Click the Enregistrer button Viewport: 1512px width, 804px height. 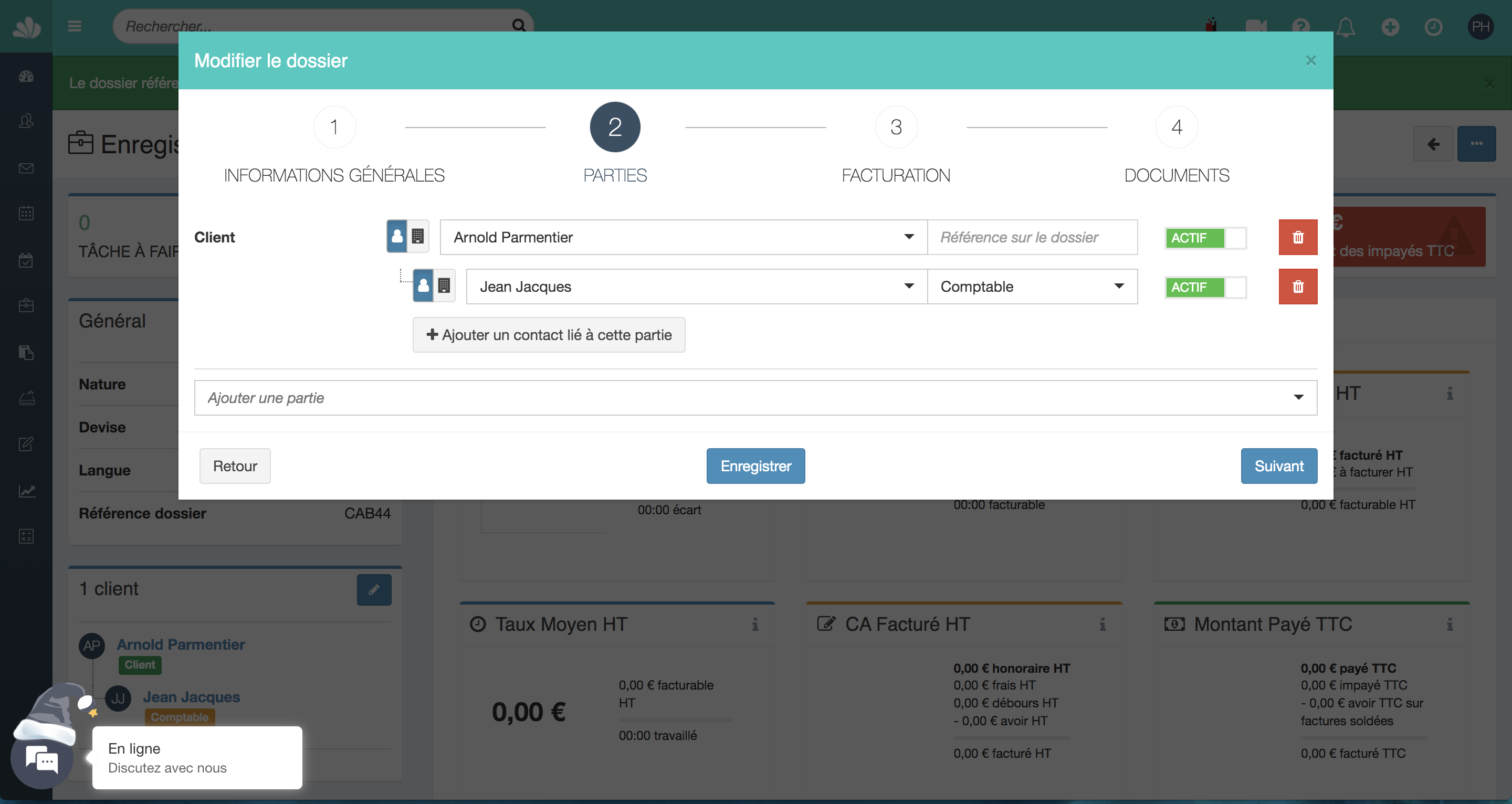(x=755, y=466)
